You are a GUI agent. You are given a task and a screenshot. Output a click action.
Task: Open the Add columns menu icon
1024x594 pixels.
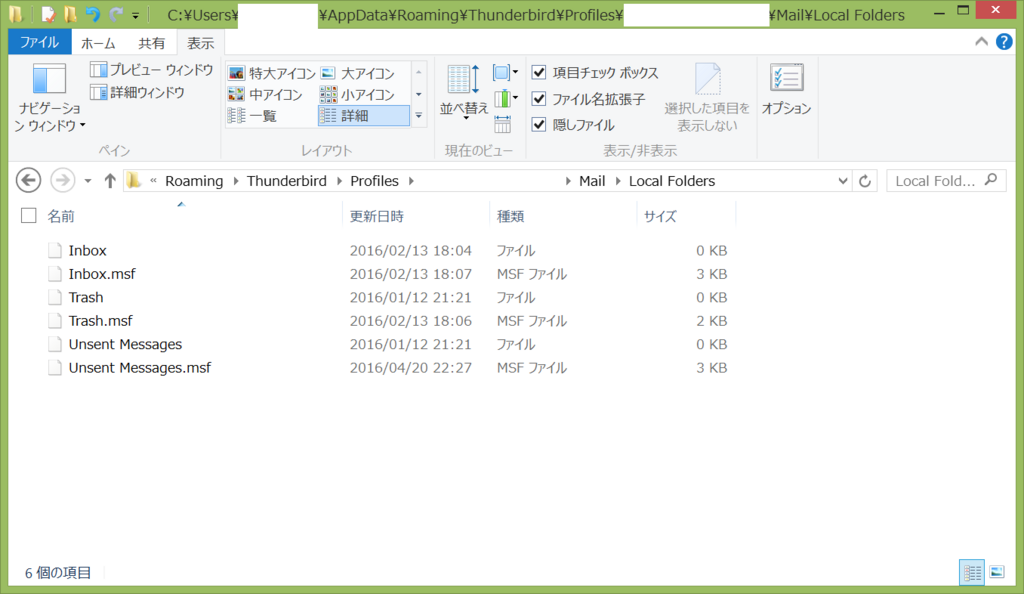click(x=505, y=99)
